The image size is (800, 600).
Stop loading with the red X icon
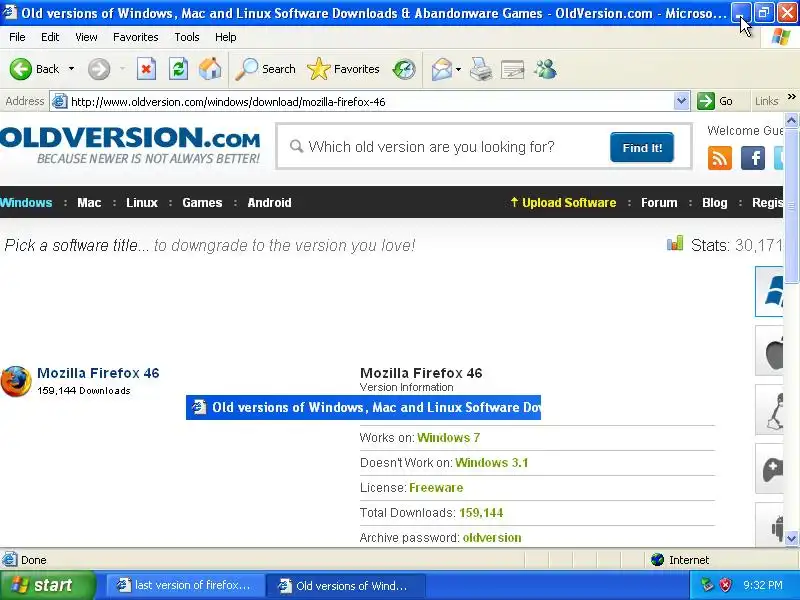146,69
